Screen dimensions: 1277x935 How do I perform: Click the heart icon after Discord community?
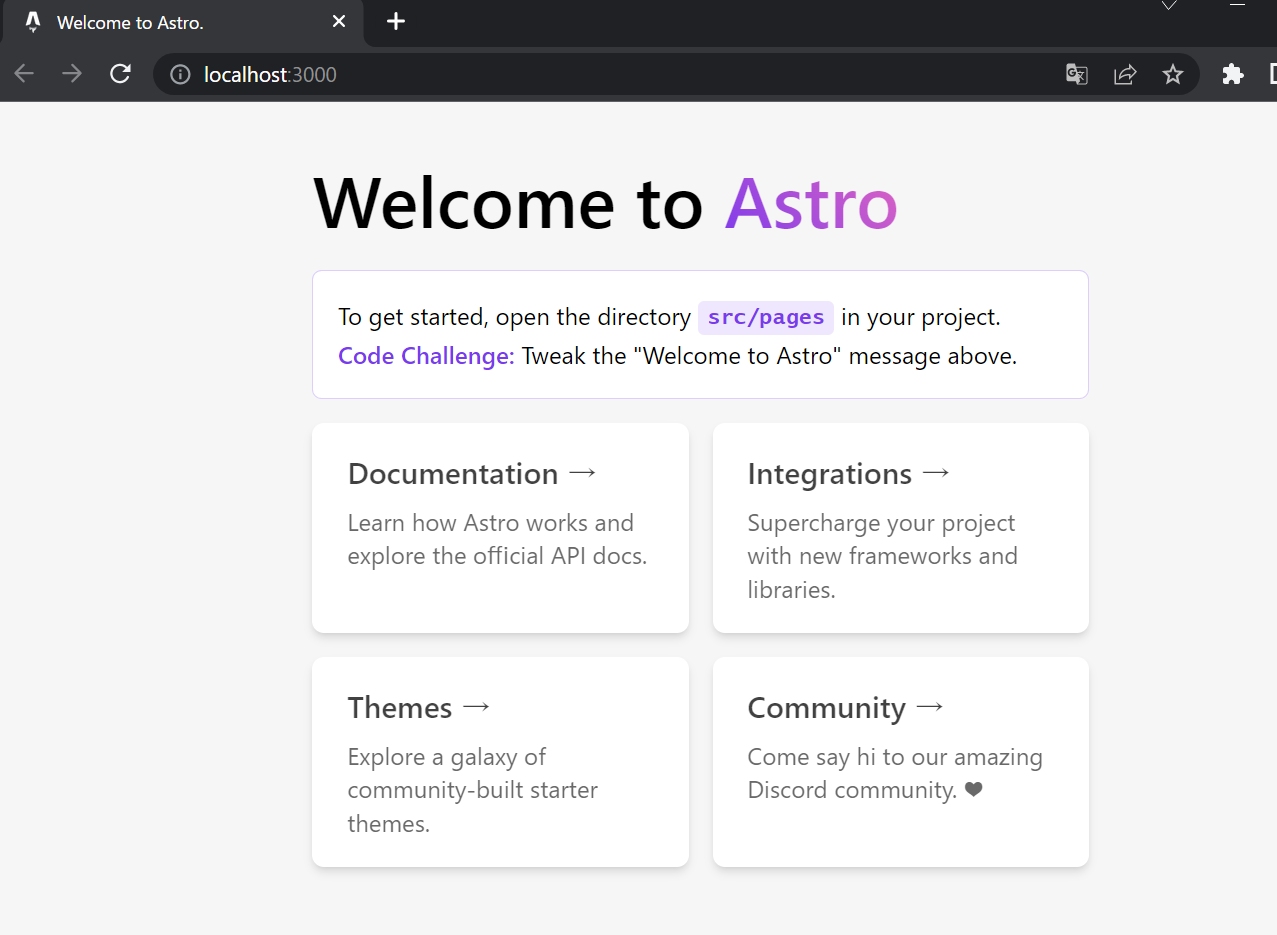(x=974, y=790)
